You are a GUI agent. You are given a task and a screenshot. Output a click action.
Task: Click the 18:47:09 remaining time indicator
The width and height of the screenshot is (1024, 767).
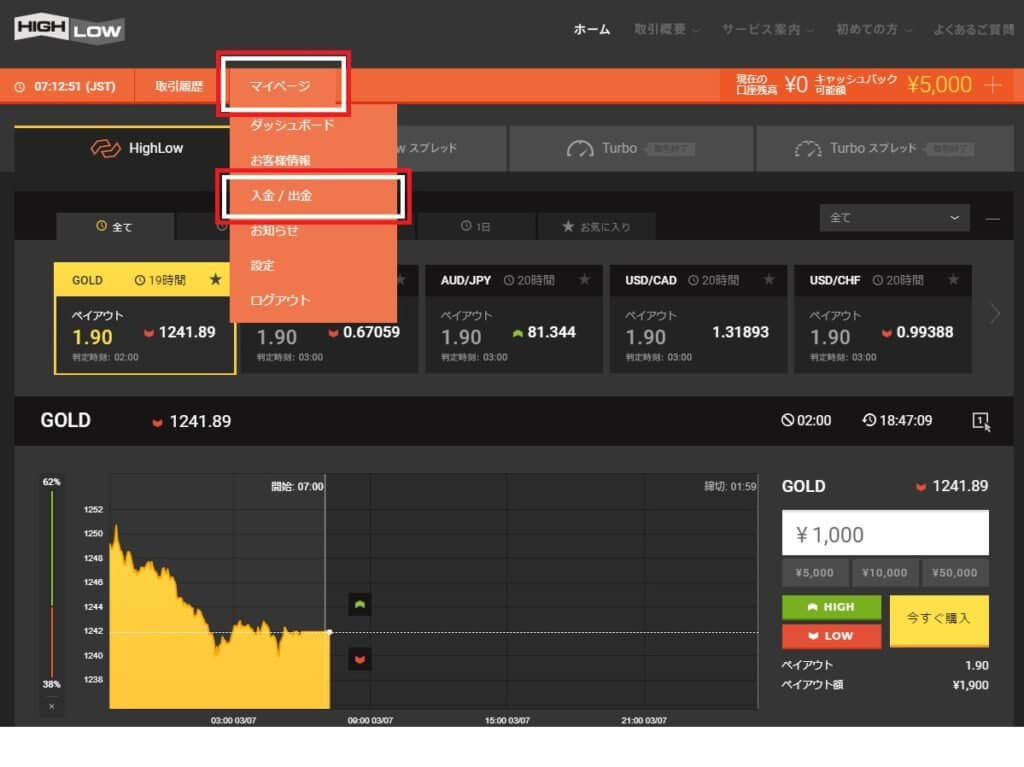pos(897,421)
